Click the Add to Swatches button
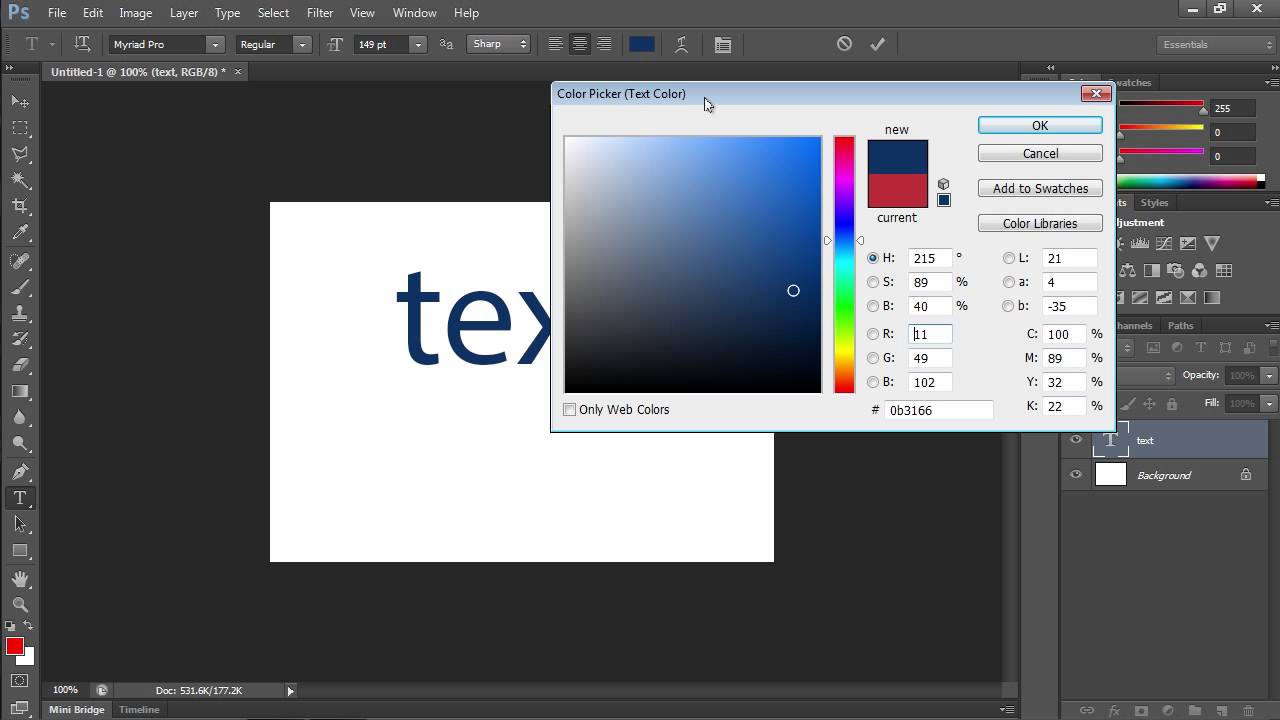Viewport: 1280px width, 720px height. click(x=1040, y=188)
